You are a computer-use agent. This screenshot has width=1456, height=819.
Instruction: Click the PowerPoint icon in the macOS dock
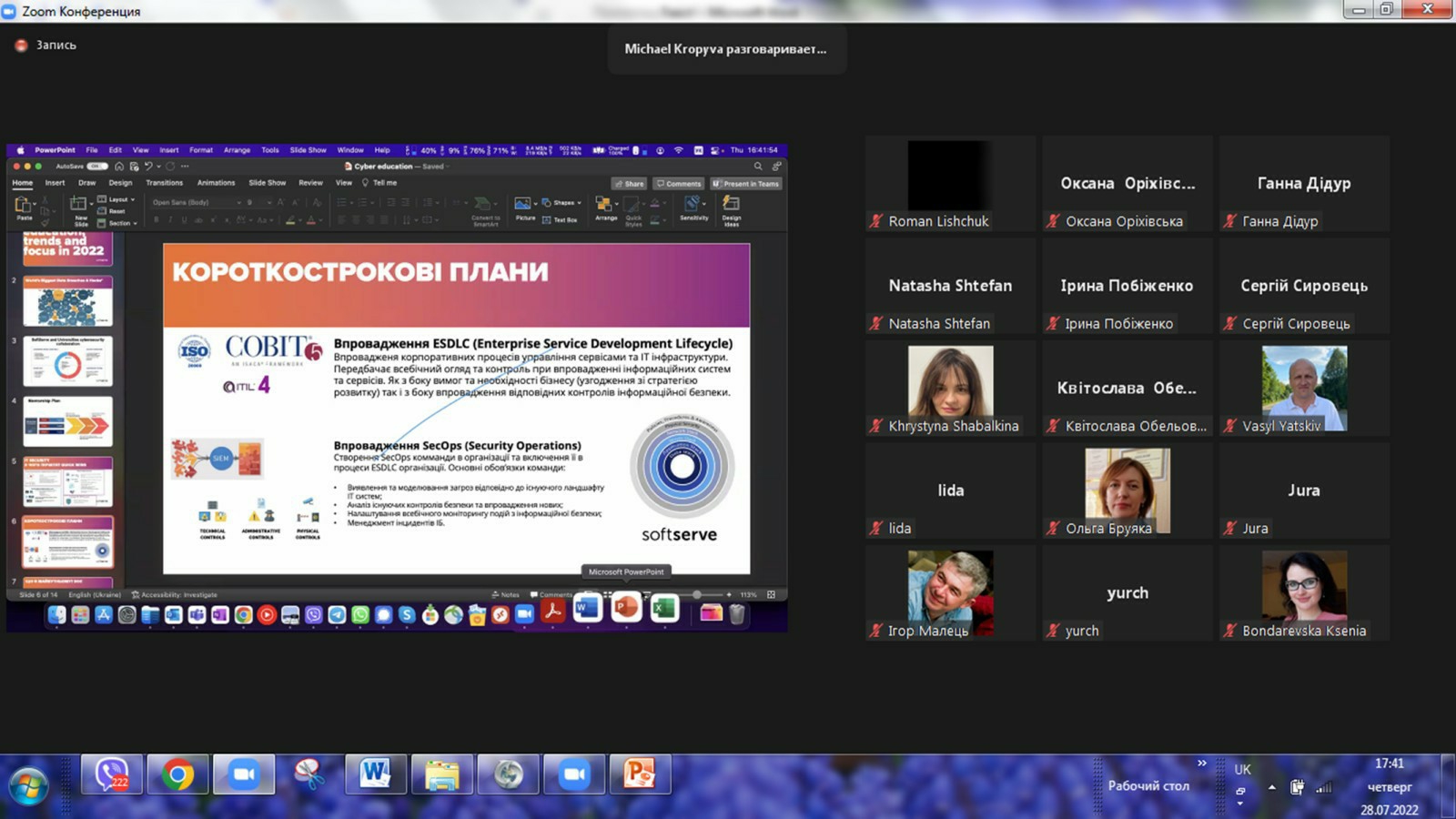point(625,607)
